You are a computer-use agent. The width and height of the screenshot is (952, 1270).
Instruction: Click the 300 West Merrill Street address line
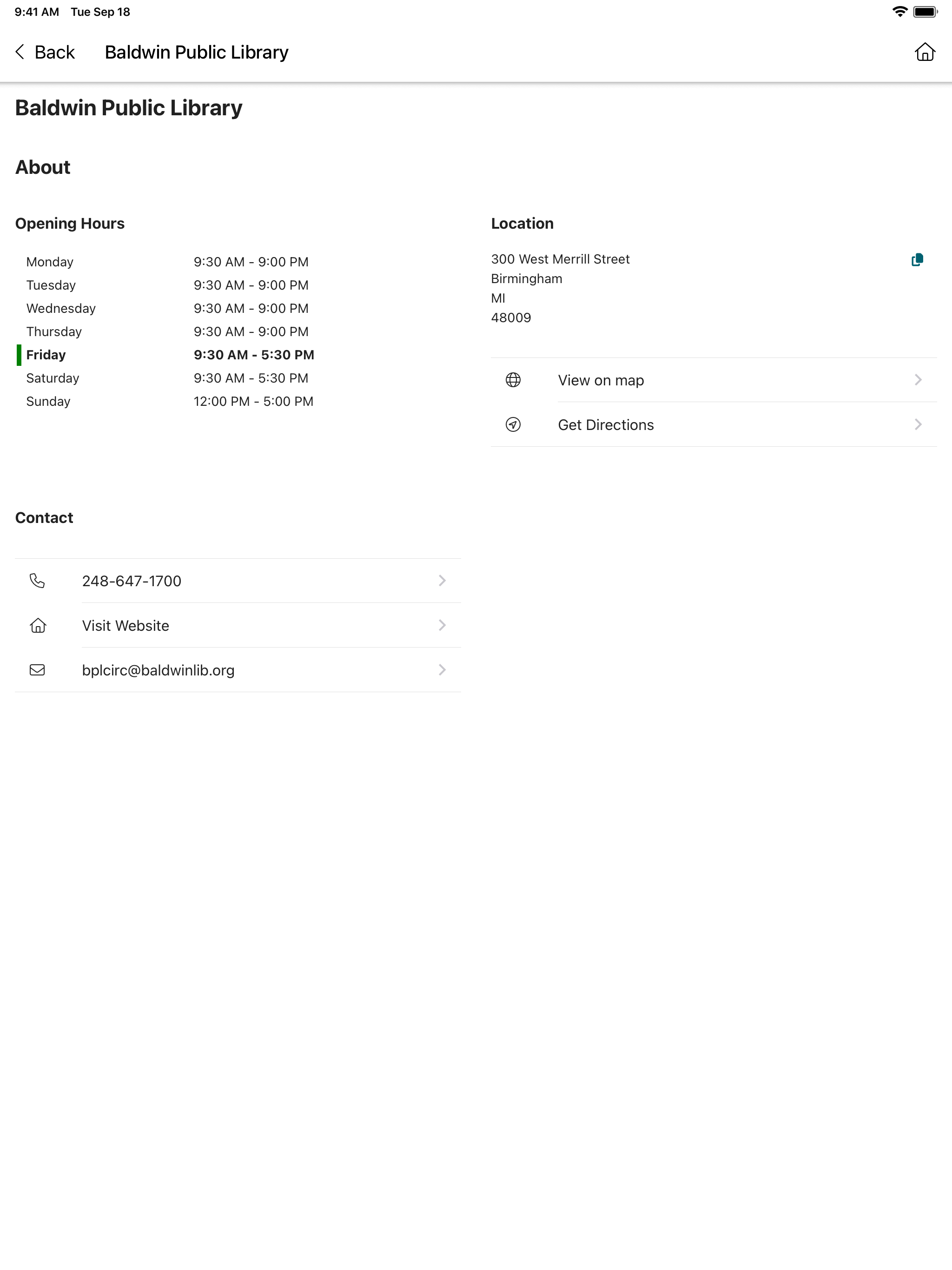point(561,259)
